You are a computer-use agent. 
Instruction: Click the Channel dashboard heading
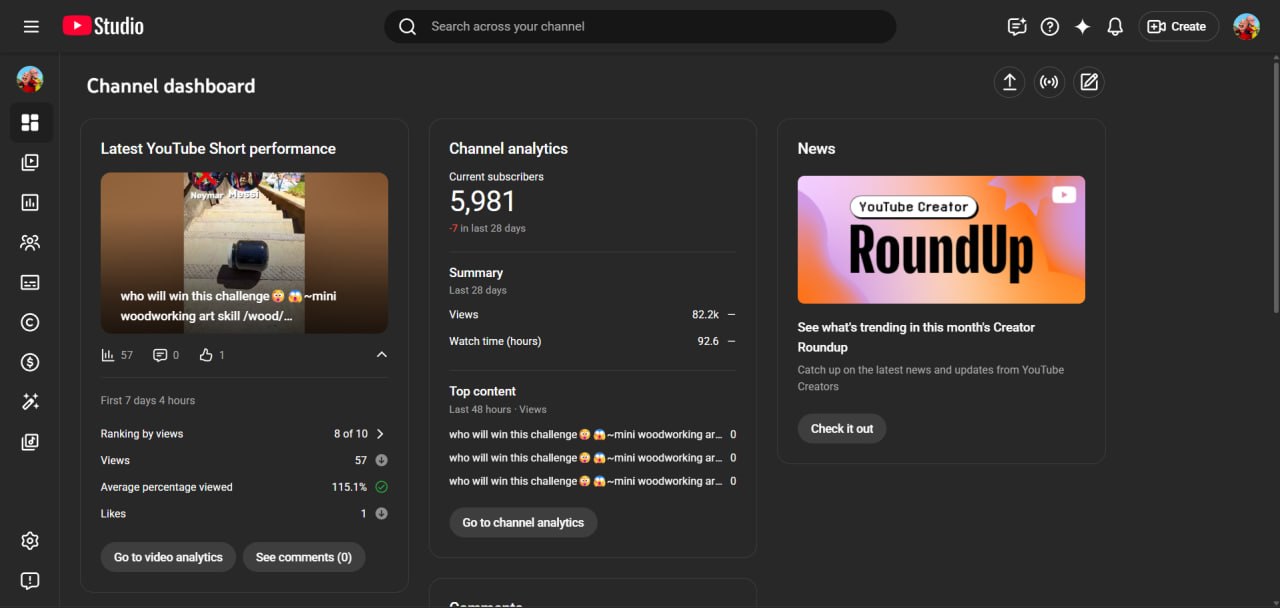171,86
